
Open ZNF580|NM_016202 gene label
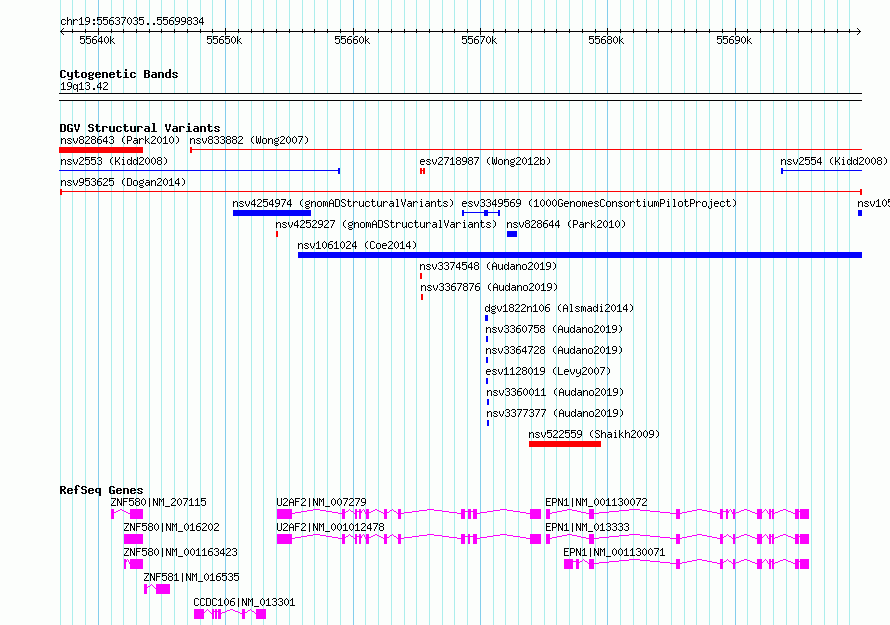point(171,527)
